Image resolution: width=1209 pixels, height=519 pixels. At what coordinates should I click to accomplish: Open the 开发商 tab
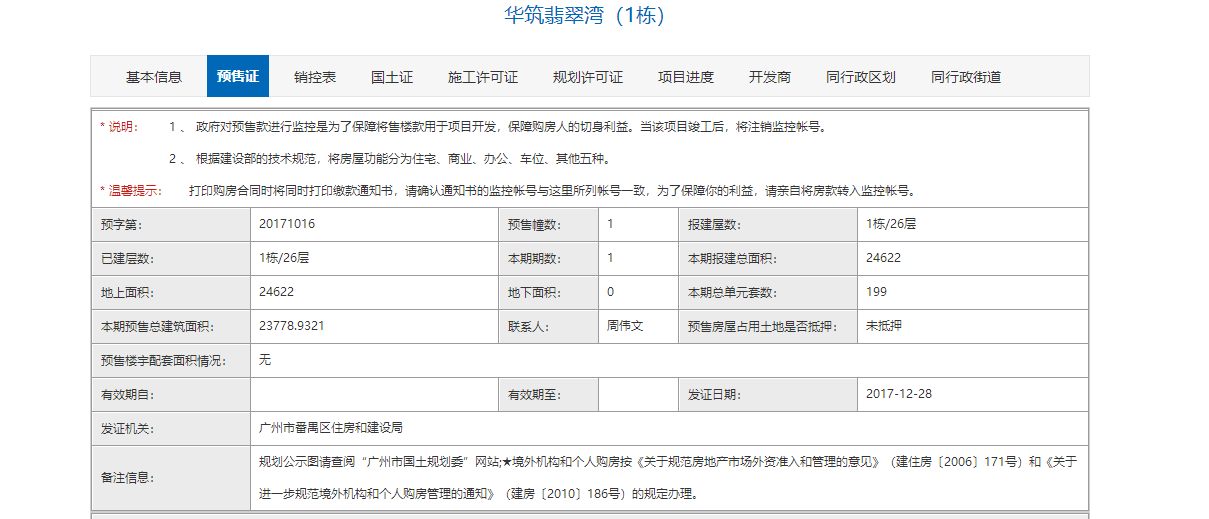[770, 77]
